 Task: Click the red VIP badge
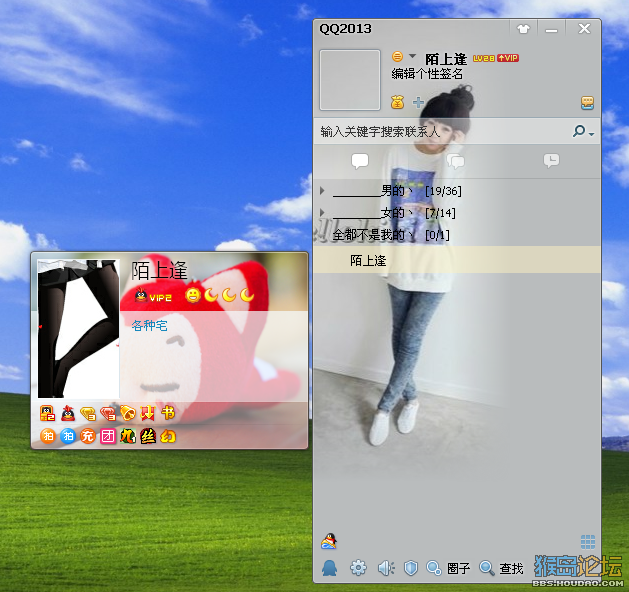(x=508, y=58)
